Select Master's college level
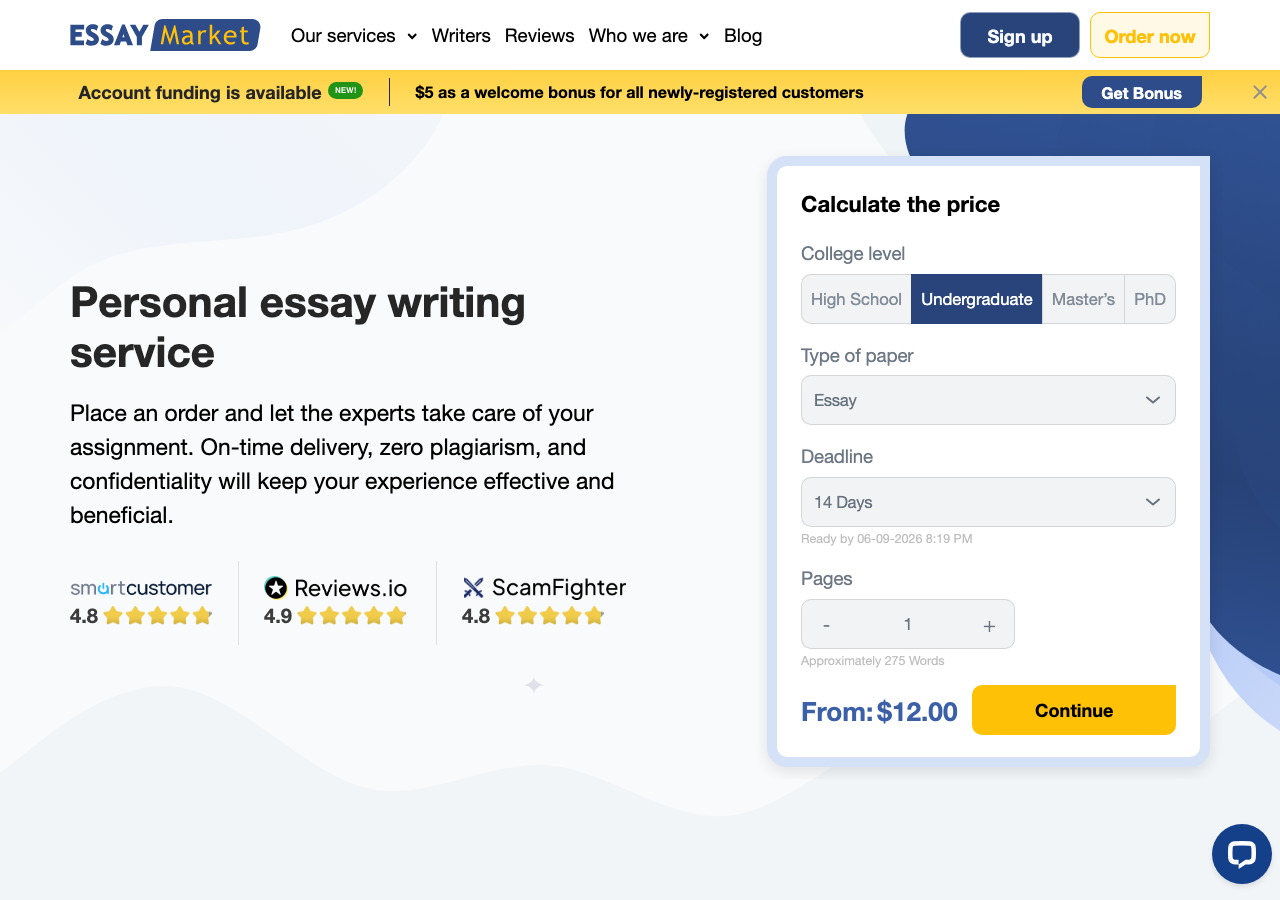The image size is (1280, 900). [x=1083, y=299]
